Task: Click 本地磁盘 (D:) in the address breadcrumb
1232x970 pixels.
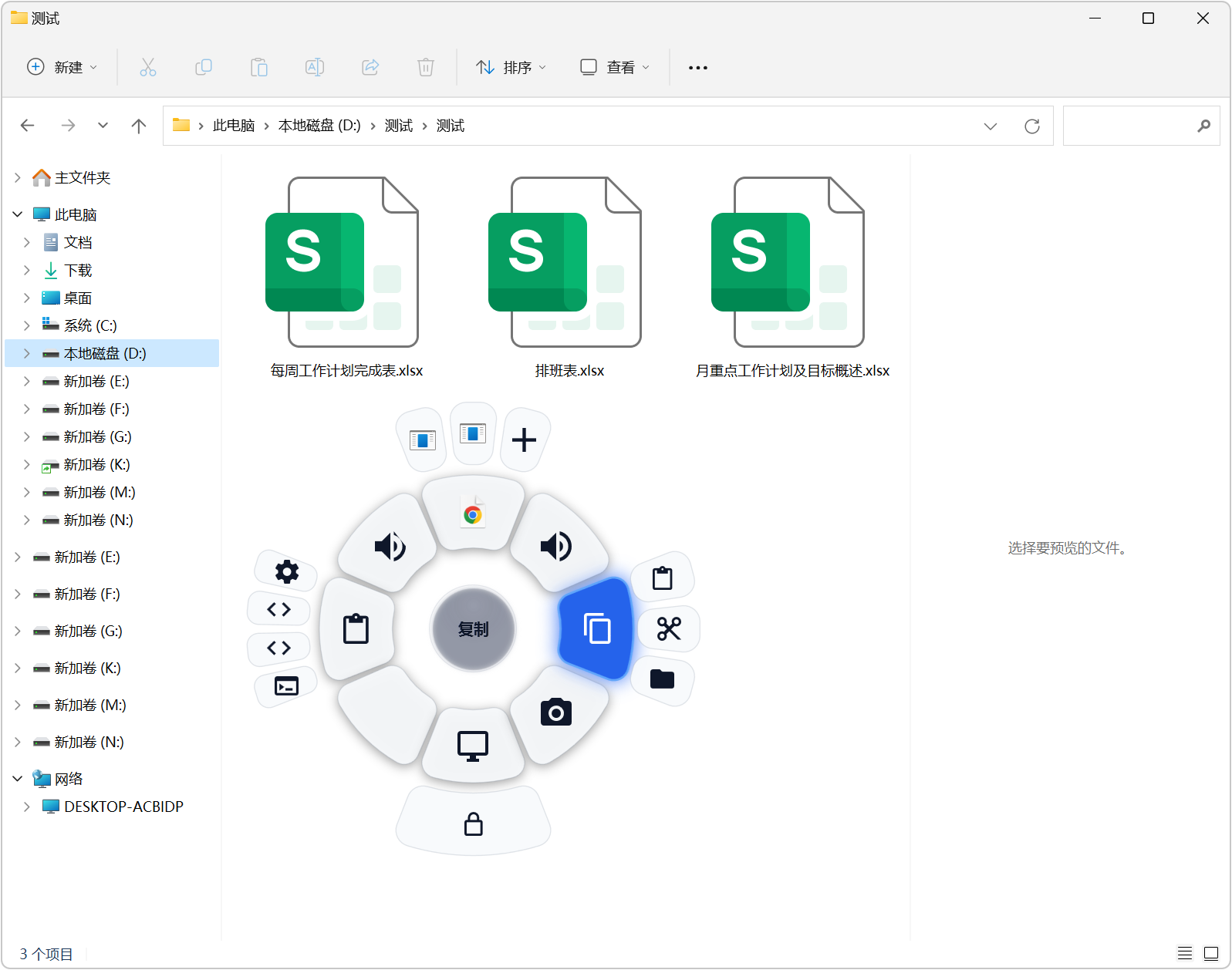Action: 319,126
